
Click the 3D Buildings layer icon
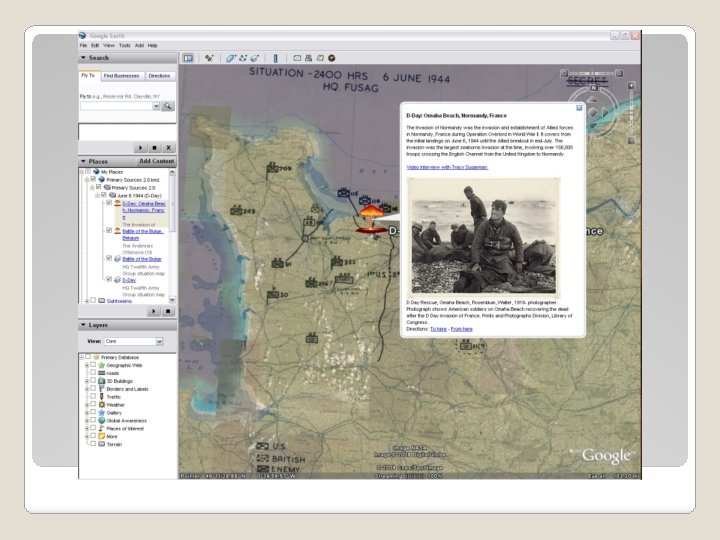pyautogui.click(x=102, y=381)
